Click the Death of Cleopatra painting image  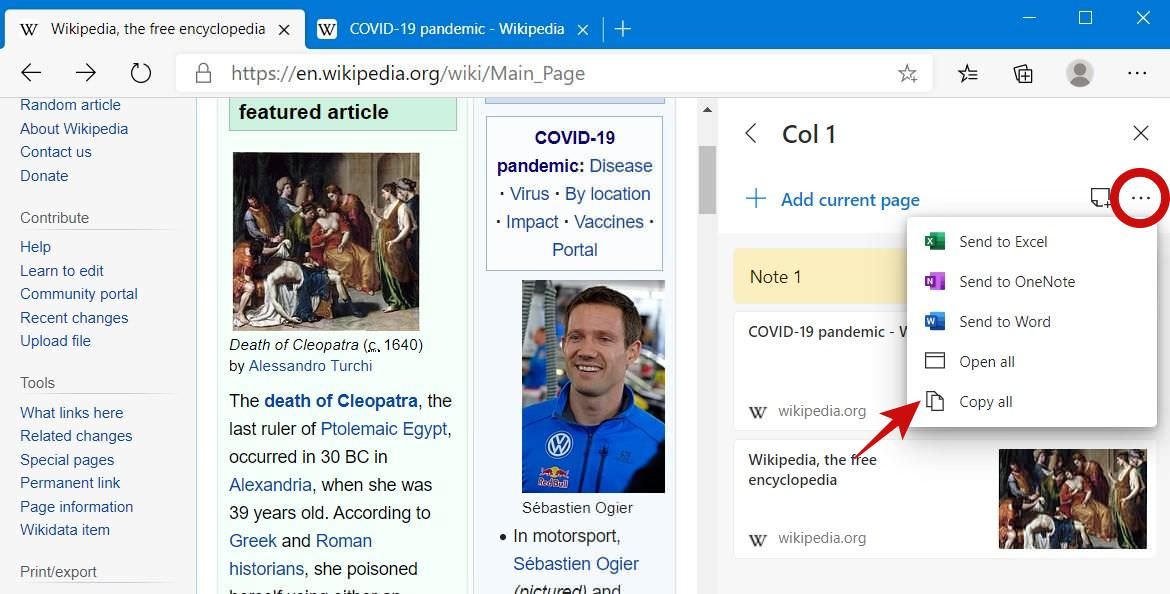[x=326, y=241]
